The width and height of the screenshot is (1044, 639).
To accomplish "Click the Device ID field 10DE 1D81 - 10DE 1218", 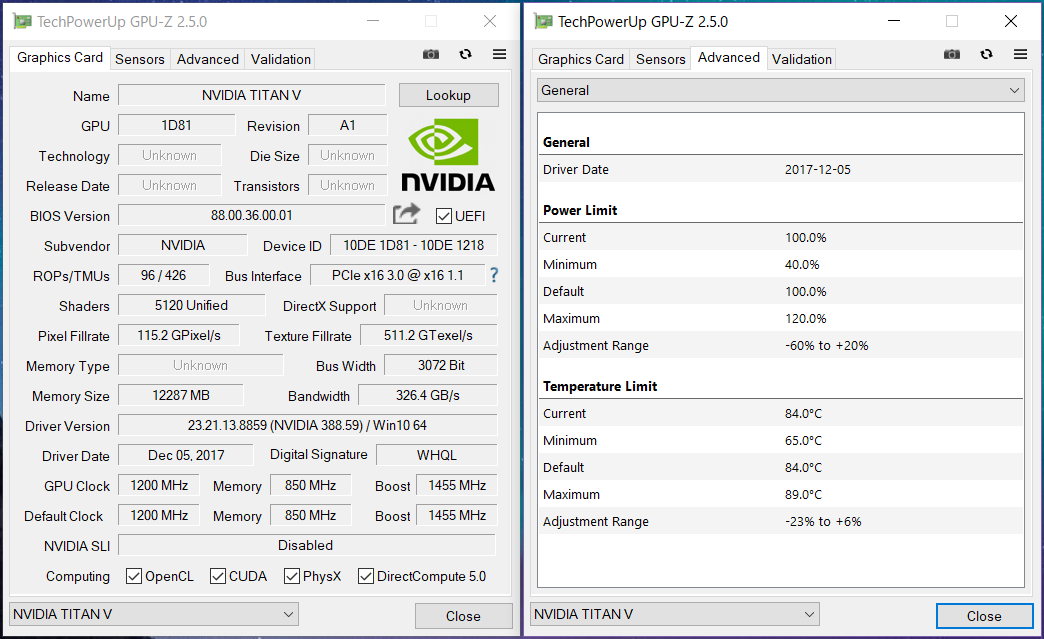I will point(413,246).
